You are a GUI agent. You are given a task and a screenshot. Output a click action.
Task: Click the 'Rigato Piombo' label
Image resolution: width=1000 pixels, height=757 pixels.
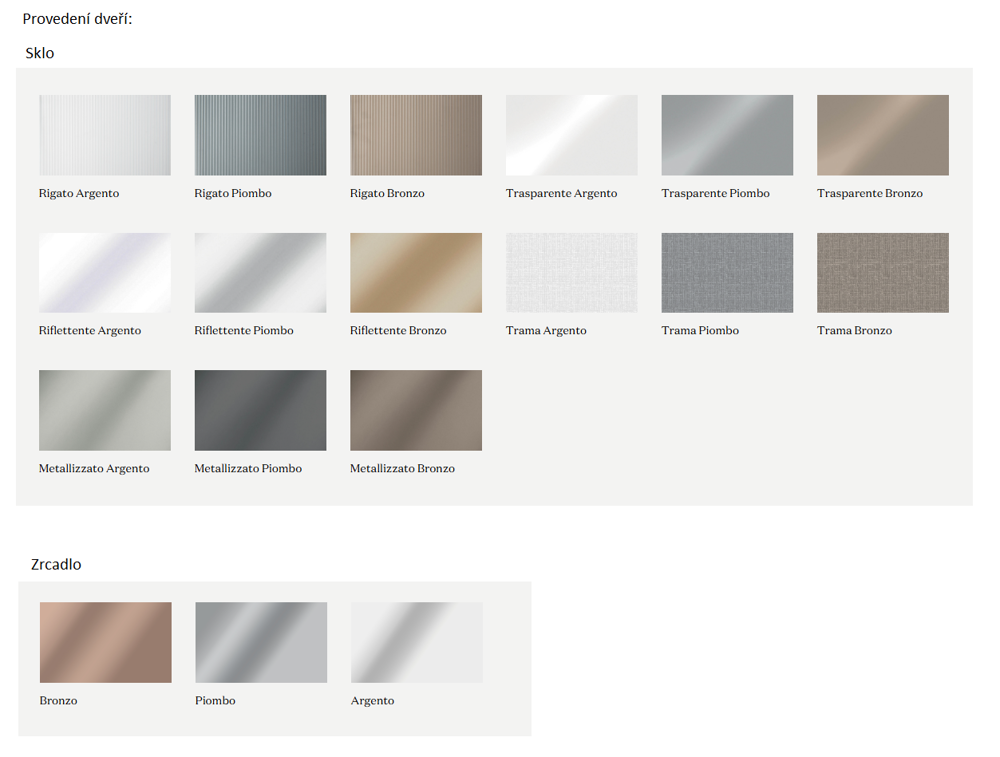233,193
